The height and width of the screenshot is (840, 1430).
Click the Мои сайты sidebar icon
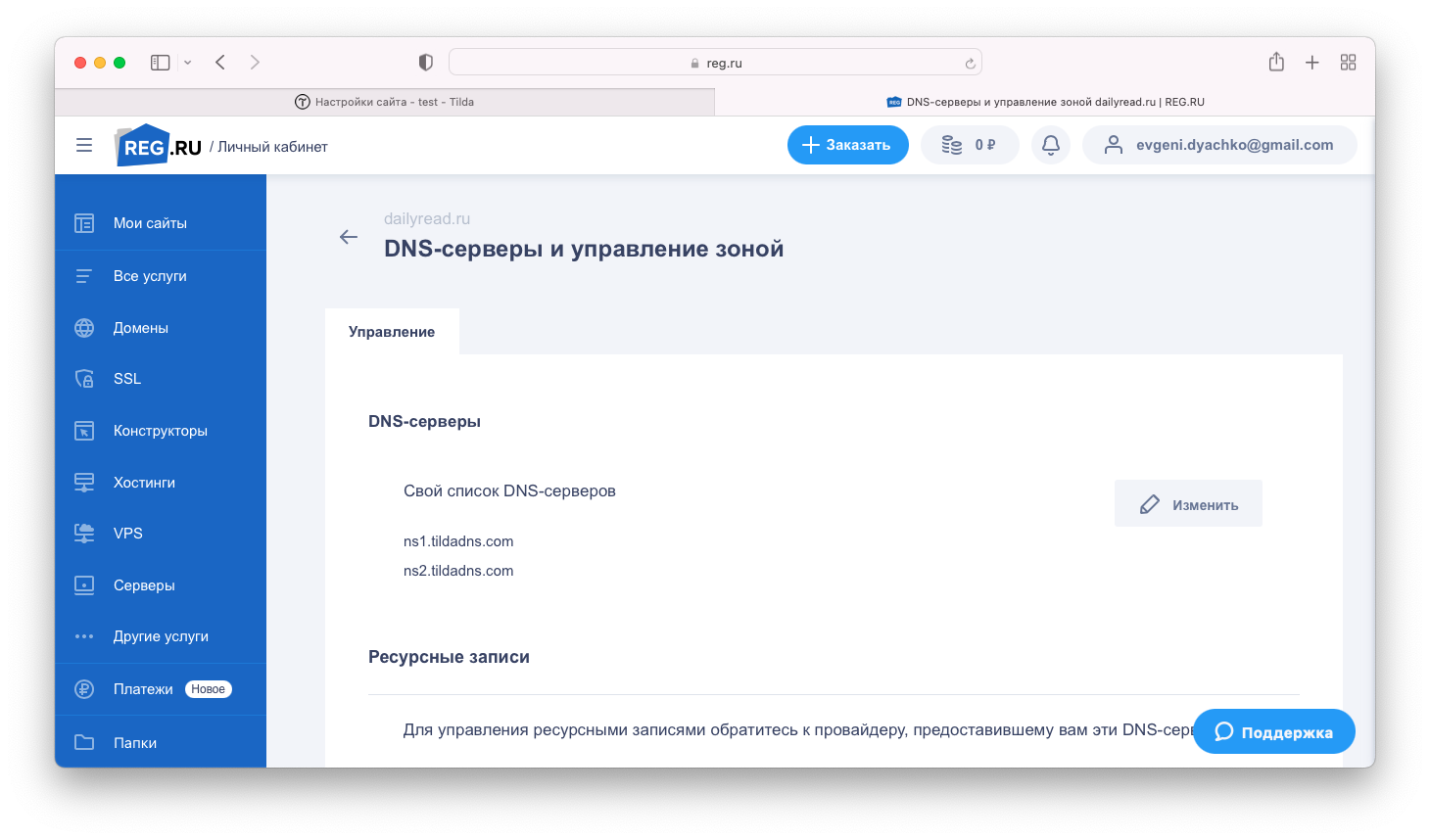coord(84,223)
